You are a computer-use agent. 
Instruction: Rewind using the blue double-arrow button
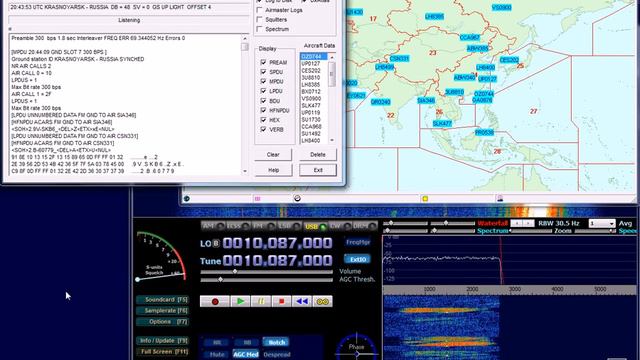[302, 301]
